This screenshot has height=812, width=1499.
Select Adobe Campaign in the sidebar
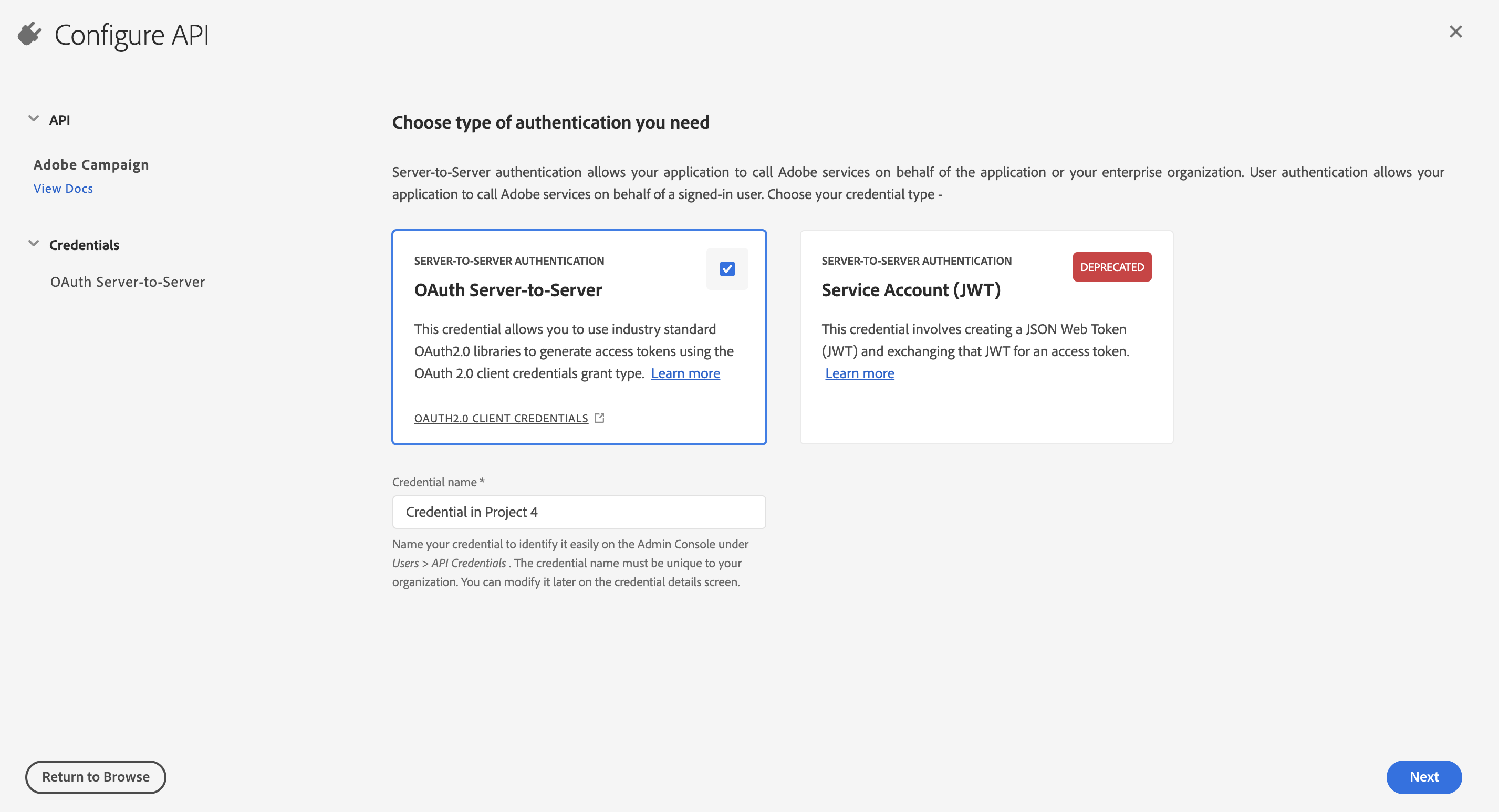click(x=91, y=165)
